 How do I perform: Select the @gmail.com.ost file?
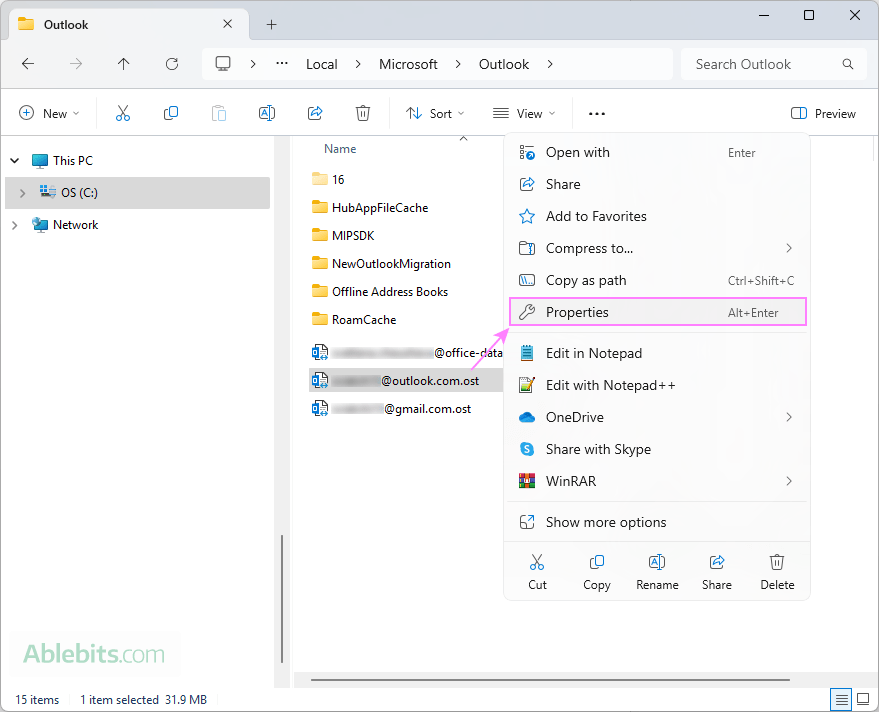[x=392, y=409]
